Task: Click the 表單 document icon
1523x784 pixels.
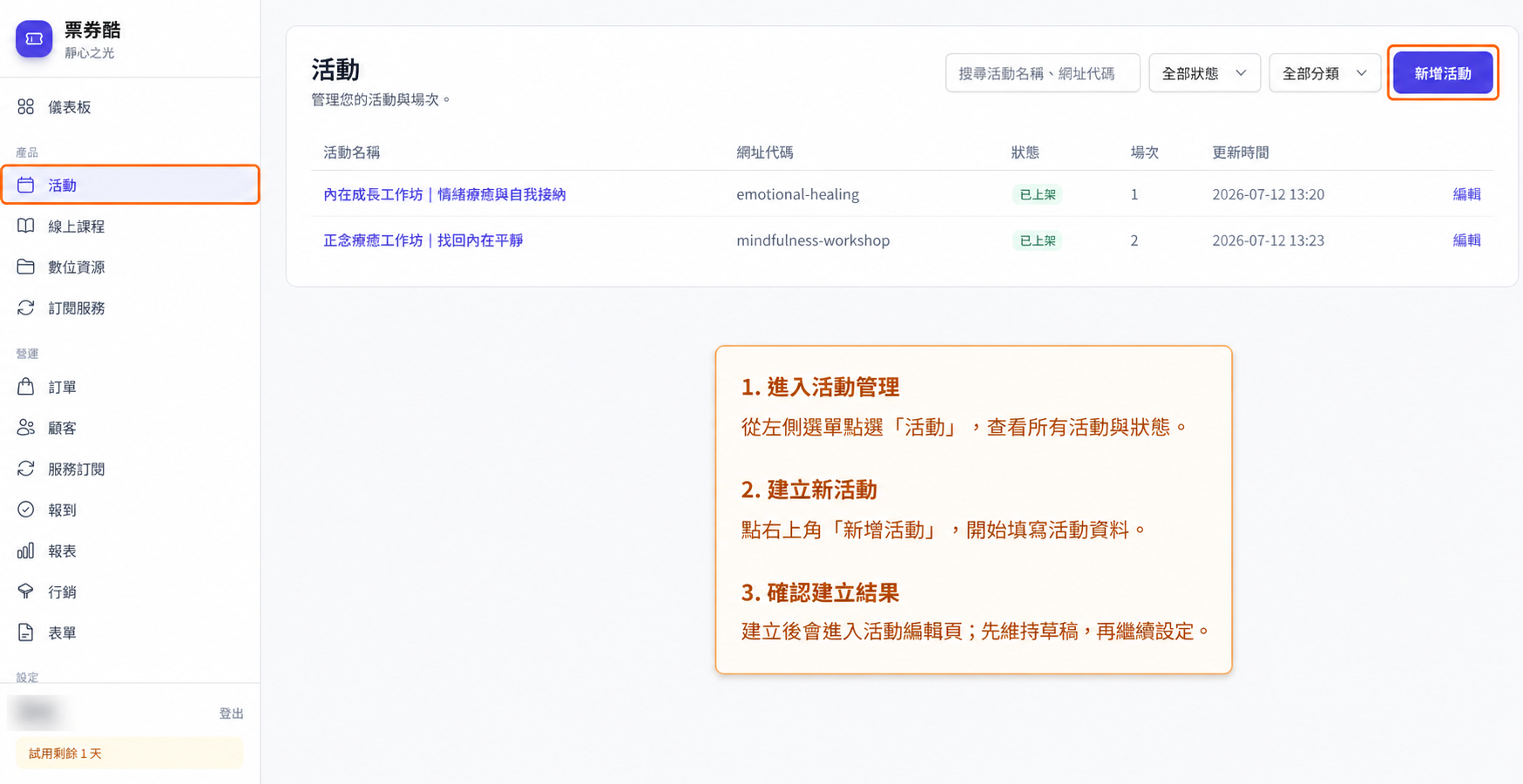Action: 26,632
